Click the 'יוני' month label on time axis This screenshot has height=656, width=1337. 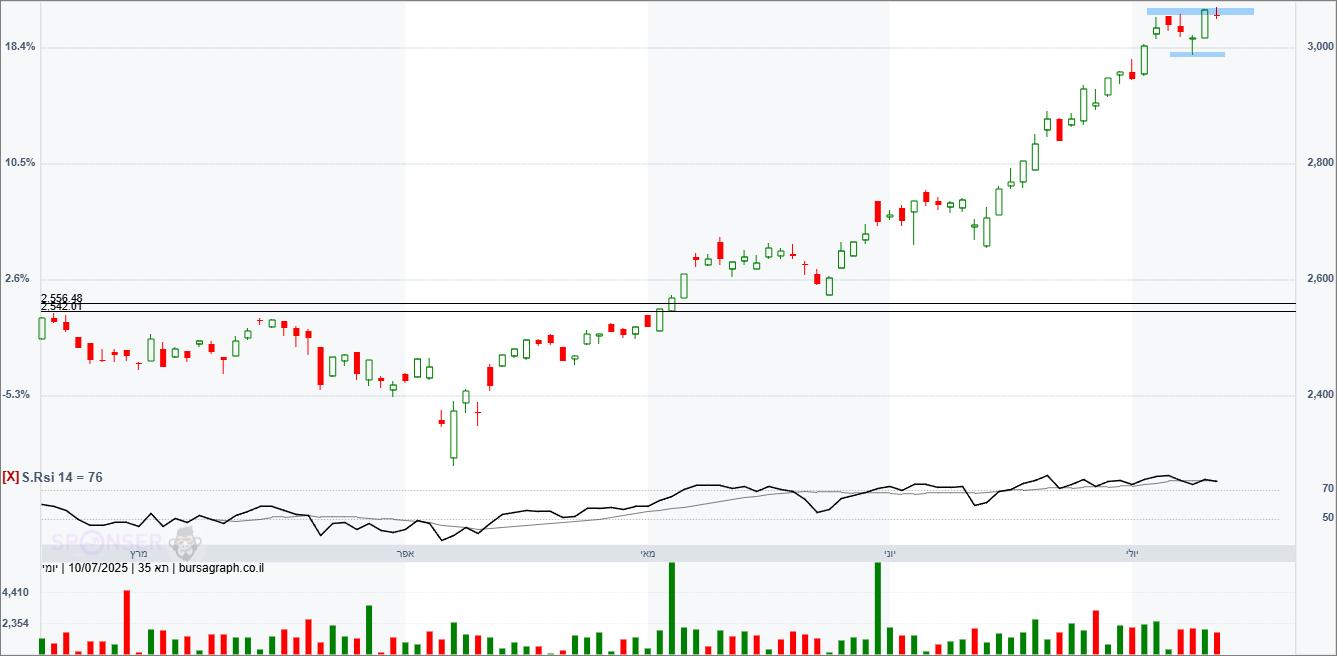tap(889, 553)
